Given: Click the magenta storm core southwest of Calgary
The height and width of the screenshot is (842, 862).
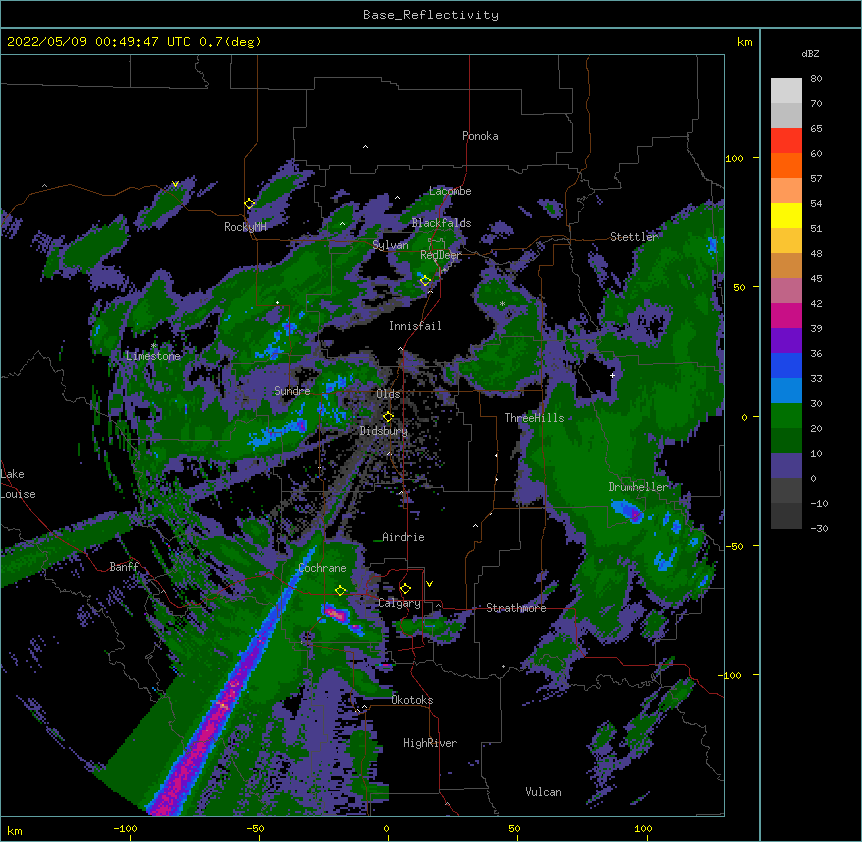Looking at the screenshot, I should (335, 613).
